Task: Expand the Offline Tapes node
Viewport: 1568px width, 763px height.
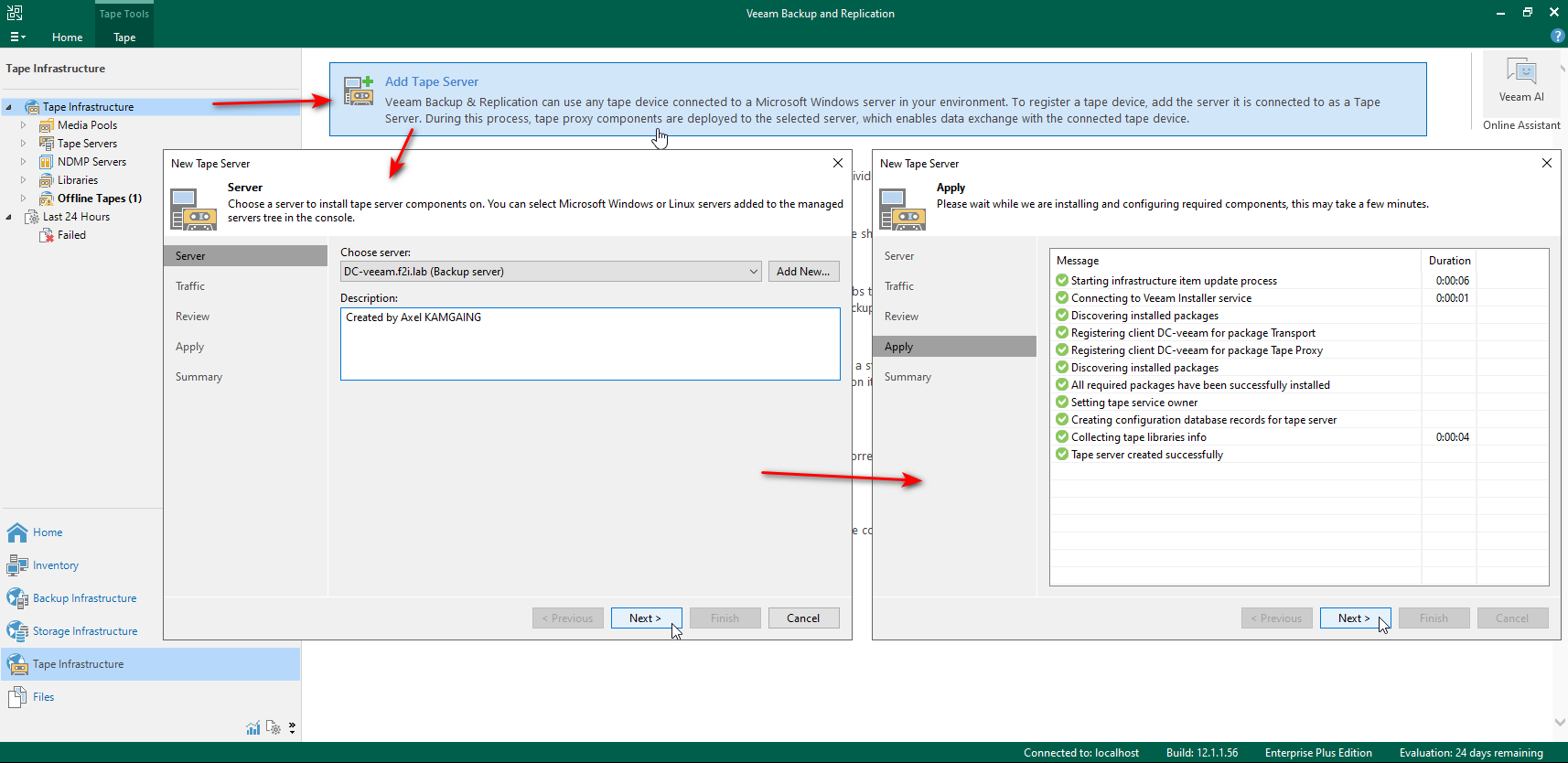Action: (24, 199)
